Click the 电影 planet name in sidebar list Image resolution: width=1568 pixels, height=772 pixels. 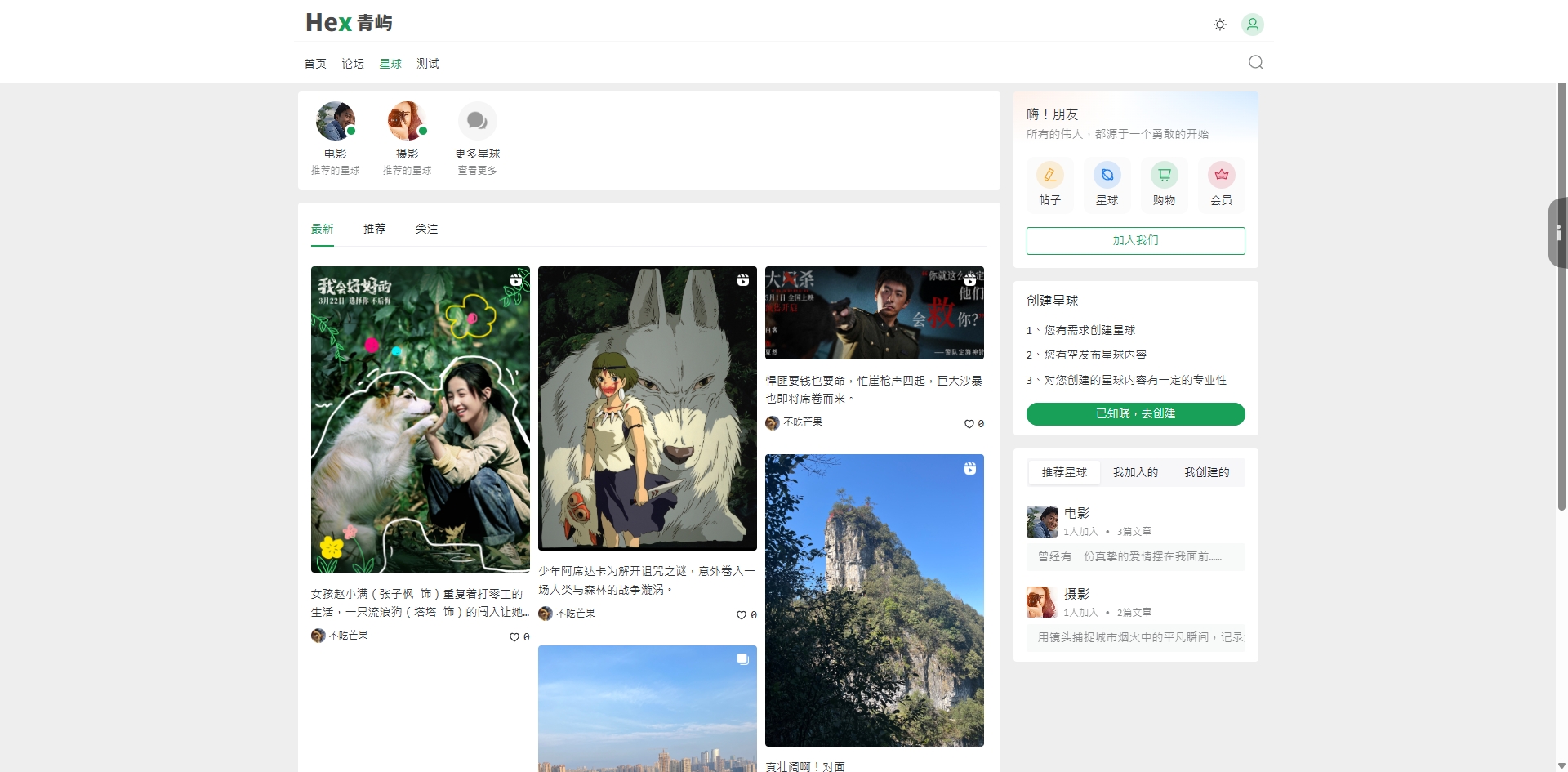[1077, 513]
